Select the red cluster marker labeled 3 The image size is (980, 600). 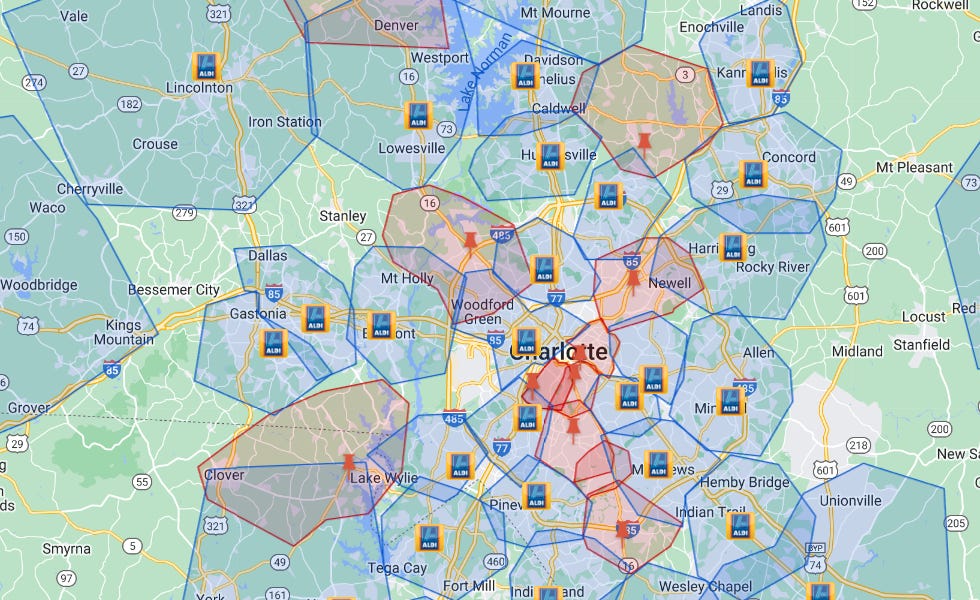coord(685,74)
